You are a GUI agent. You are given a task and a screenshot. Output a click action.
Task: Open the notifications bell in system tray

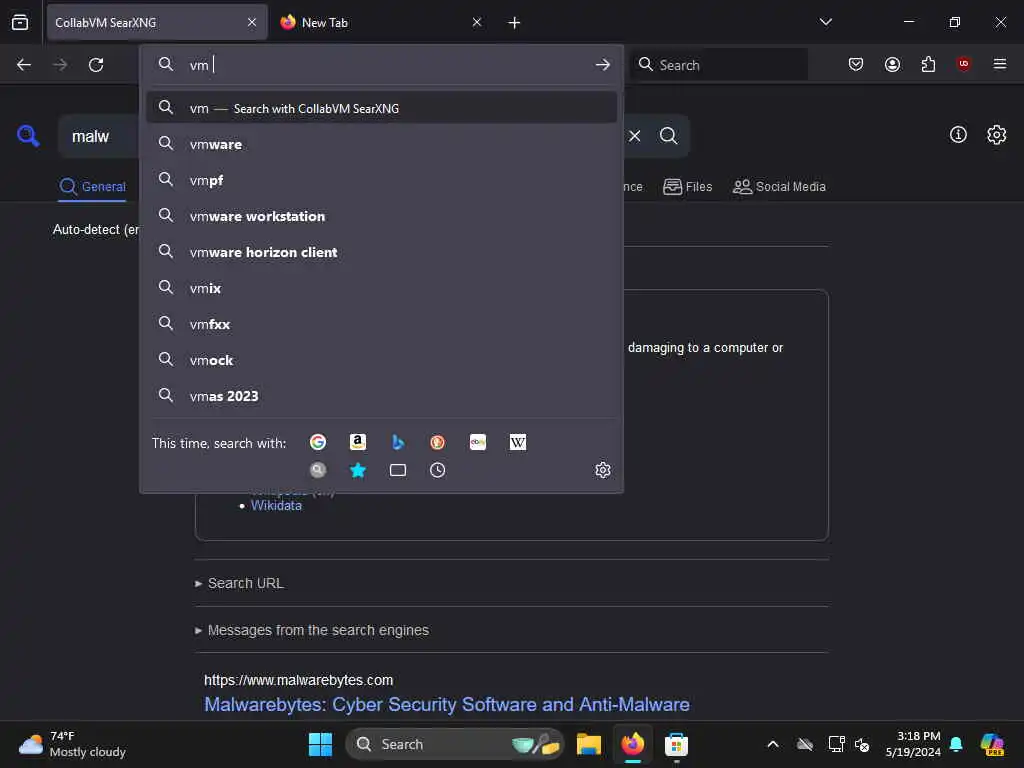(956, 744)
